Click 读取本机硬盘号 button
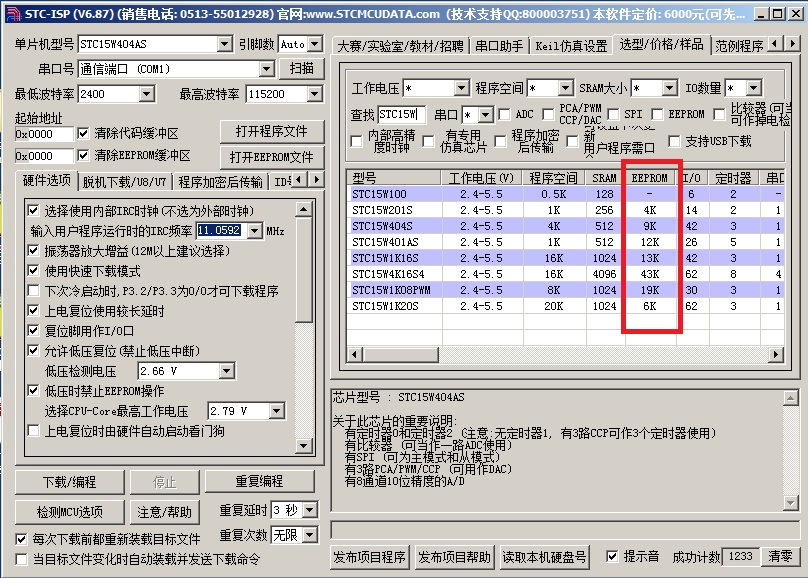808x578 pixels. tap(544, 557)
